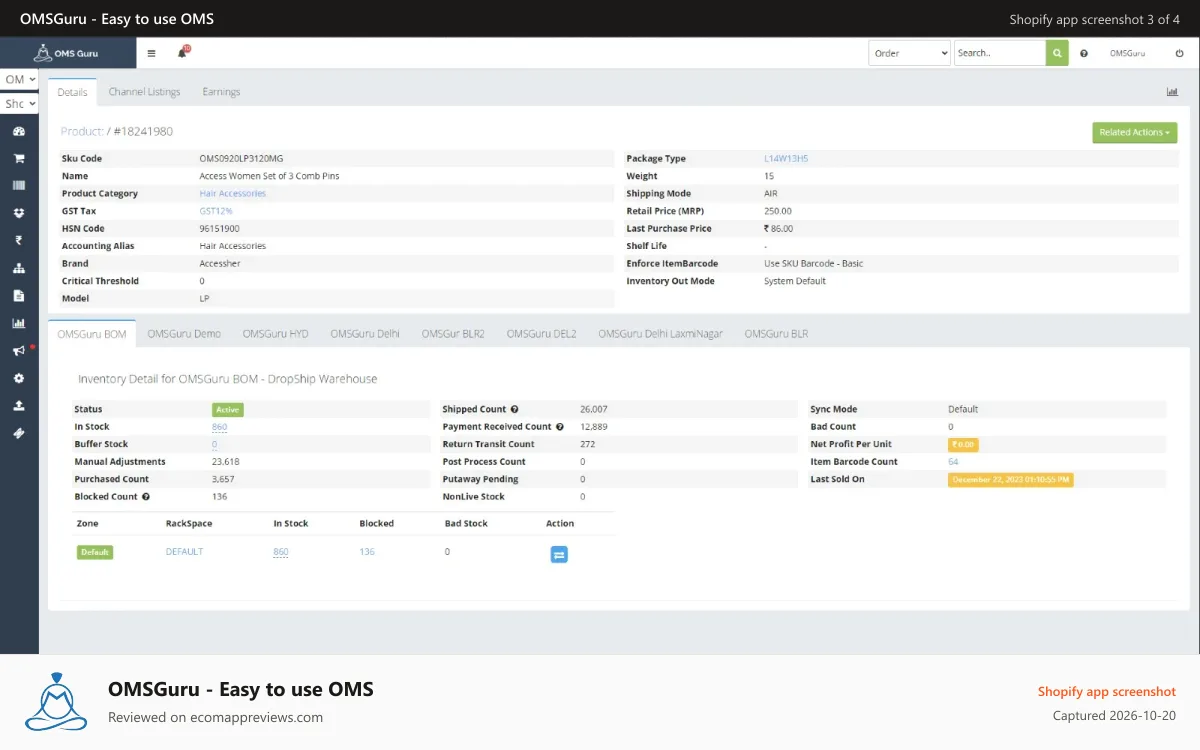Click the In Stock 860 value in status list
Image resolution: width=1200 pixels, height=750 pixels.
pyautogui.click(x=220, y=427)
